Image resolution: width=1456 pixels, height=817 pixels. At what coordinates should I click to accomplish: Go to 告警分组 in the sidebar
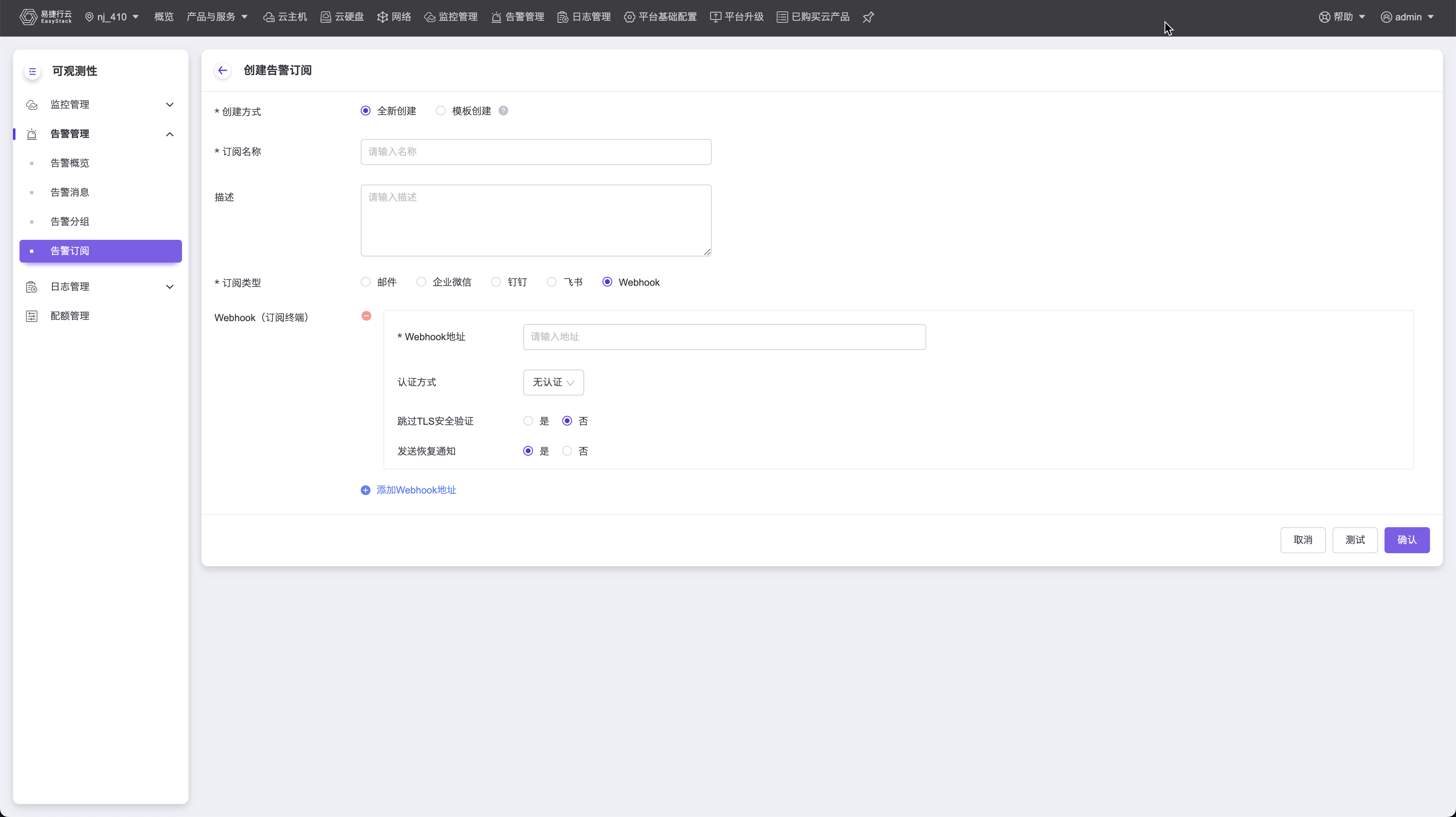pyautogui.click(x=69, y=222)
